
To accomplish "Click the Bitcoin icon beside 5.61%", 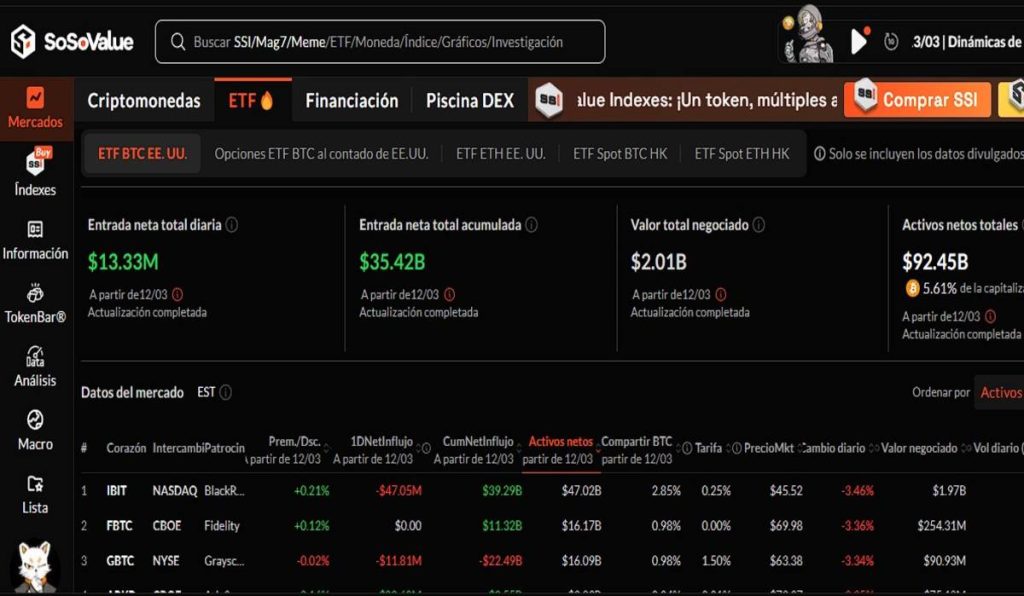I will click(912, 289).
